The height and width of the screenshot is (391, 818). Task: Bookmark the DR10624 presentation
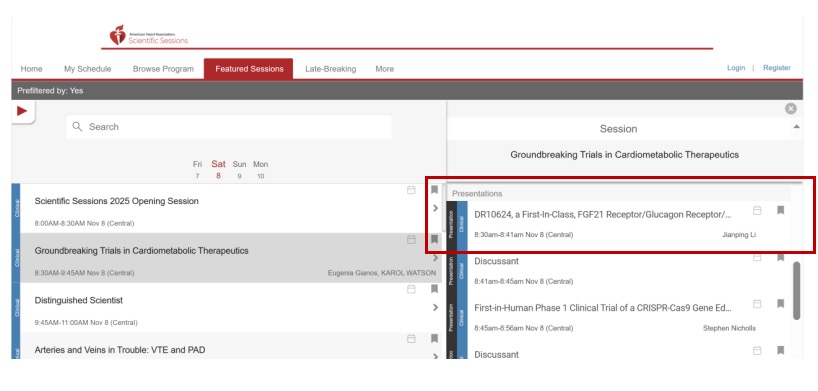coord(780,210)
